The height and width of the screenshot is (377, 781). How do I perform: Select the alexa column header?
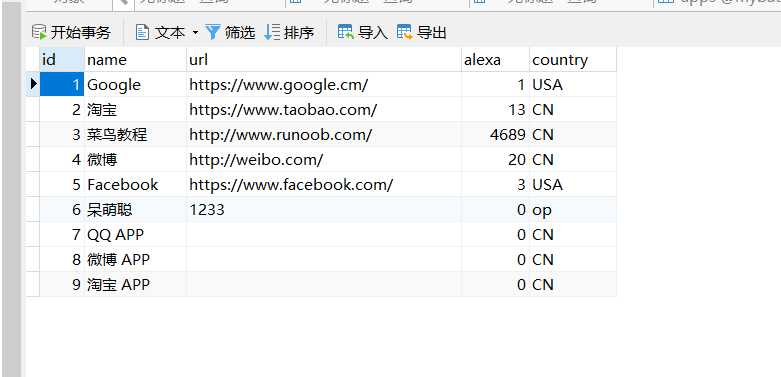click(495, 60)
